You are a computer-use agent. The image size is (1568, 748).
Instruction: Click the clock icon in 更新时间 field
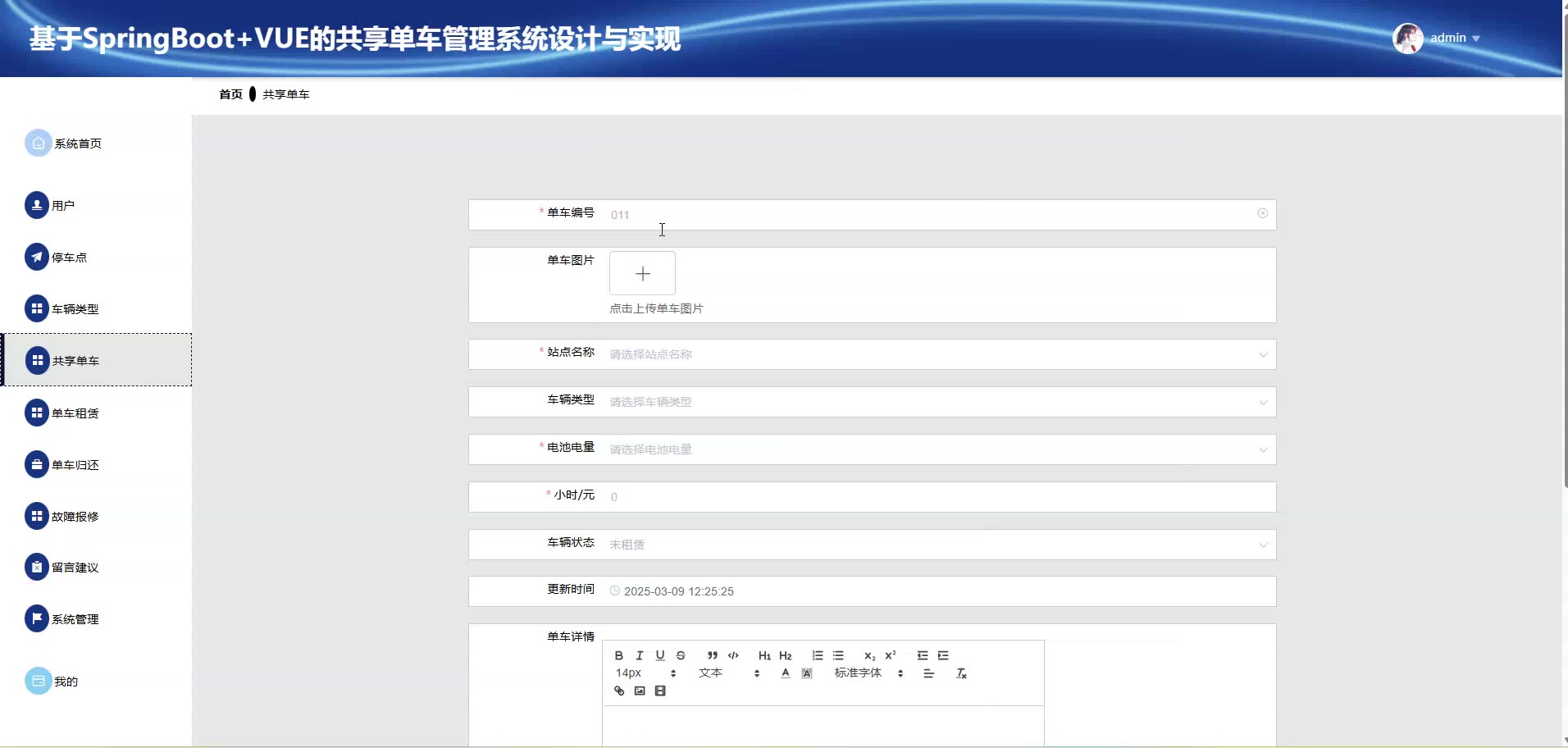pyautogui.click(x=615, y=591)
